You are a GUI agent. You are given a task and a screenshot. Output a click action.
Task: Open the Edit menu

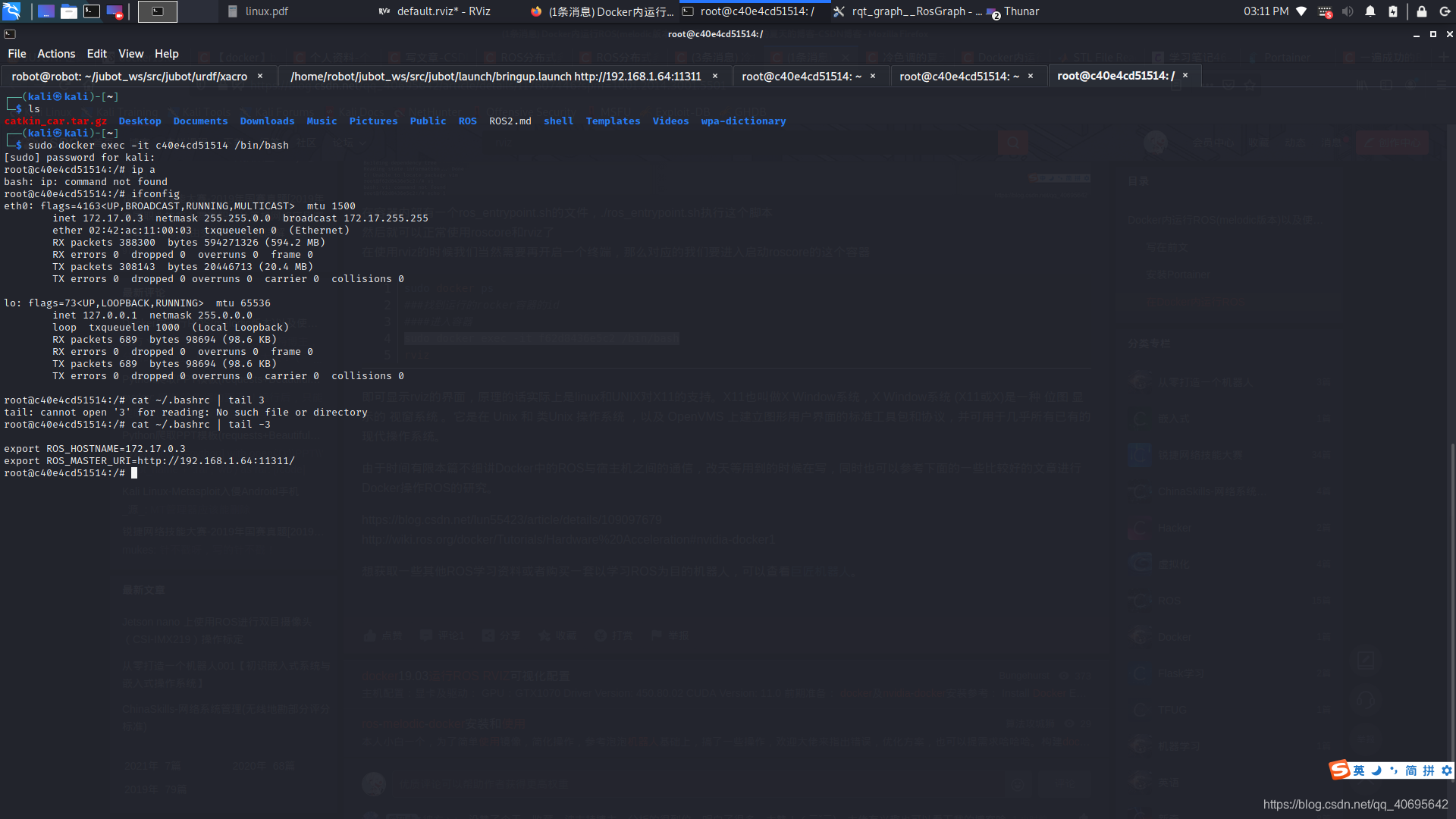[97, 54]
